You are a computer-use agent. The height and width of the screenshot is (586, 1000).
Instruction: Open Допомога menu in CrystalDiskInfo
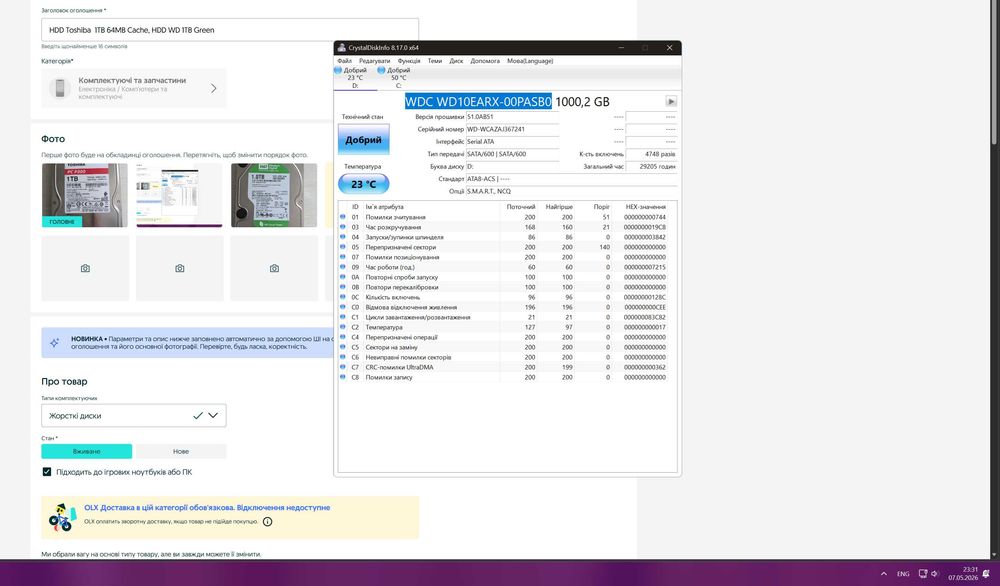click(485, 61)
